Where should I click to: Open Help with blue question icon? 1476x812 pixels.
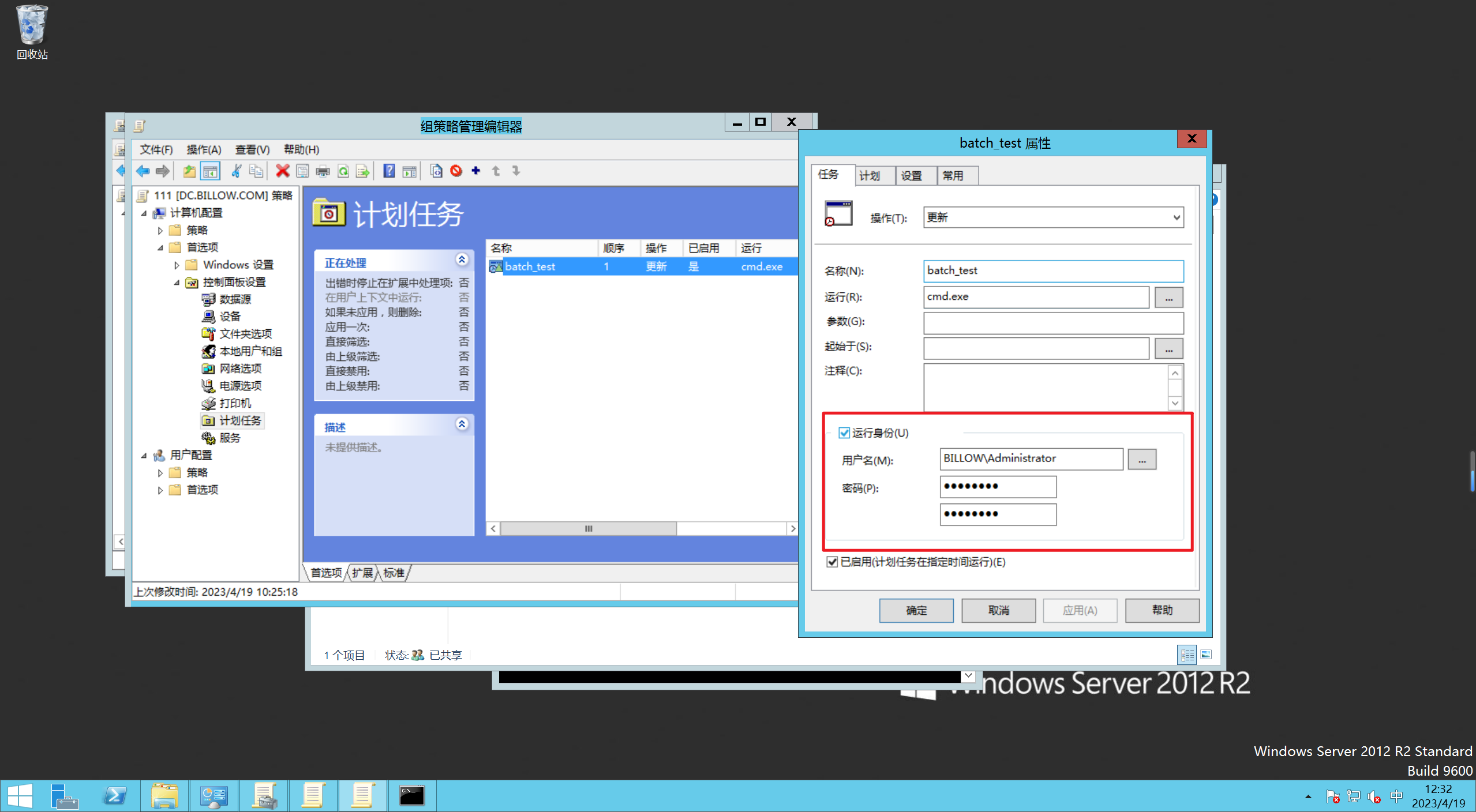coord(389,171)
